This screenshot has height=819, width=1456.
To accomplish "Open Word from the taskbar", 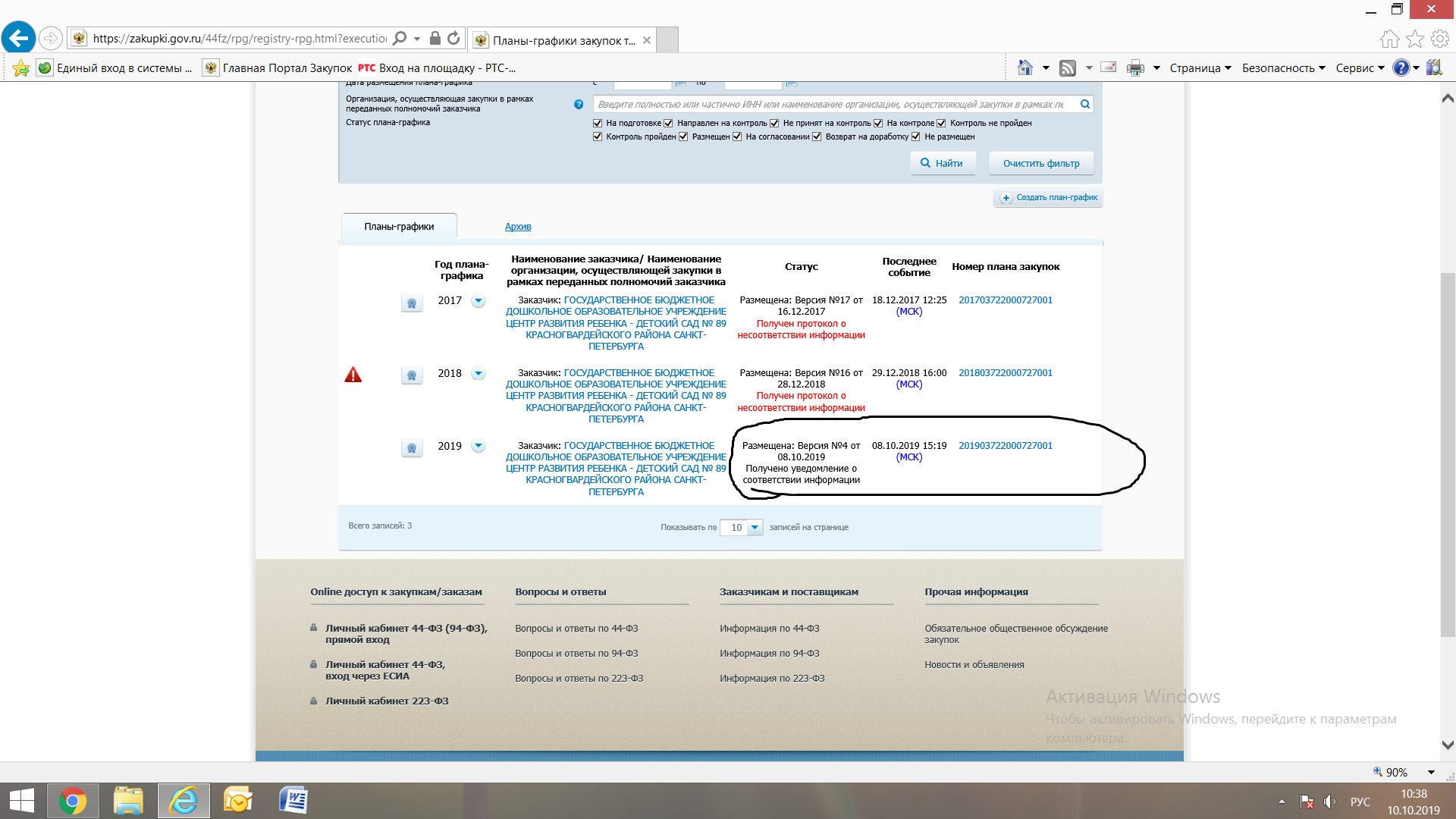I will (293, 801).
